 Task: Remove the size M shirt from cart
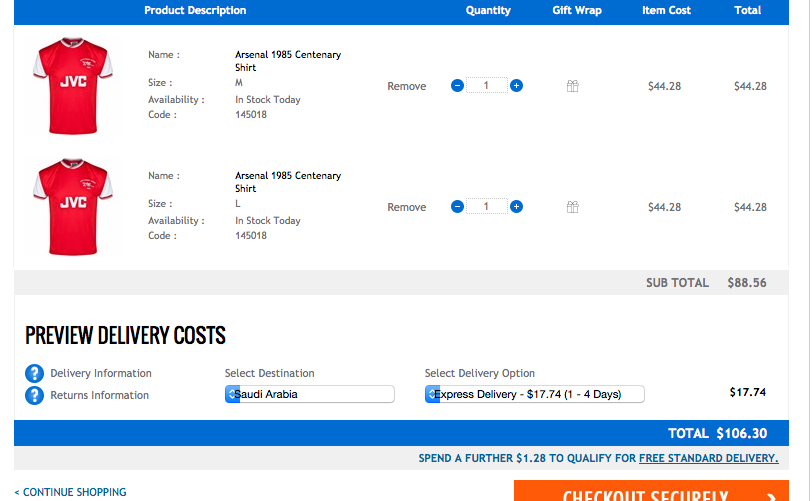[x=406, y=86]
